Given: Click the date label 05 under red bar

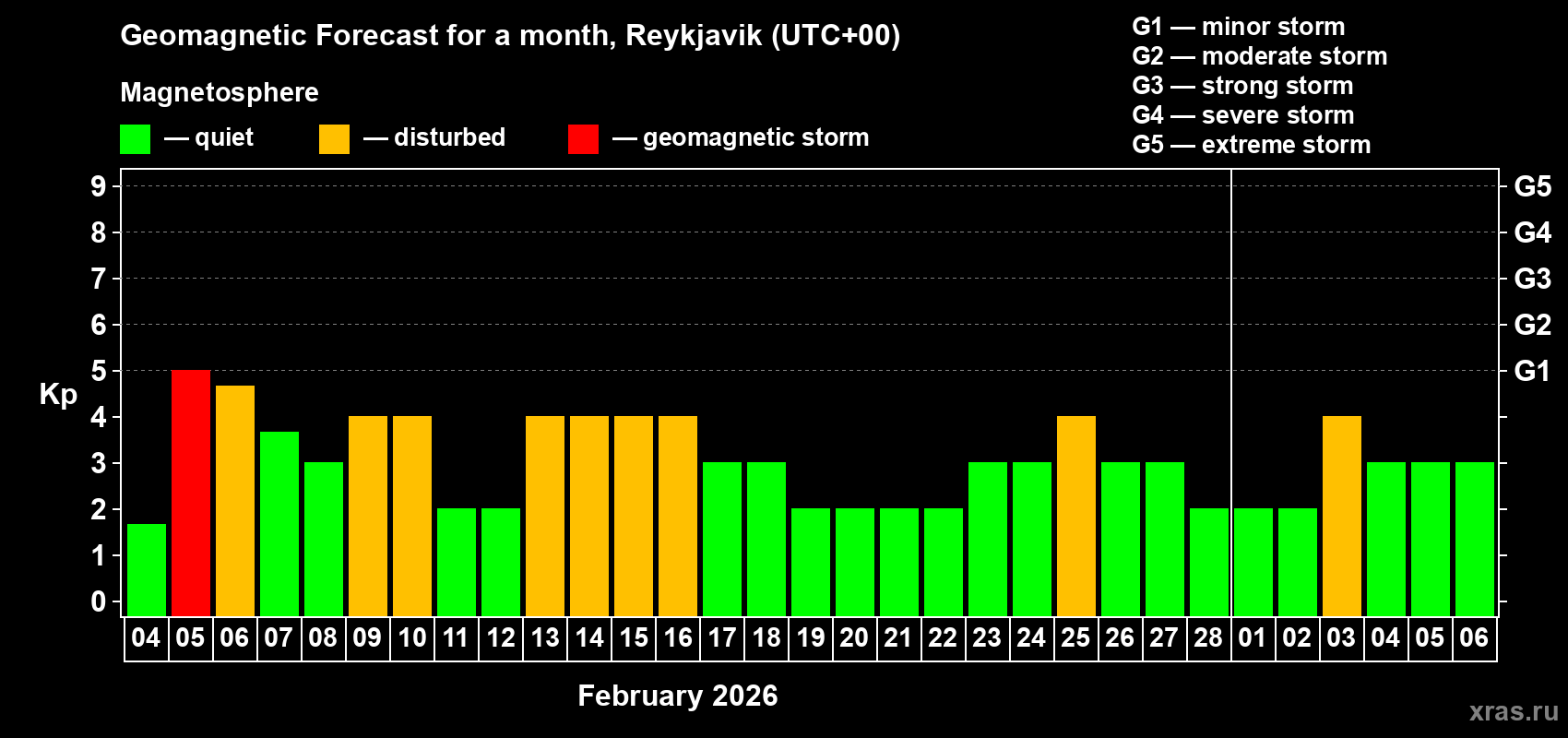Looking at the screenshot, I should tap(190, 638).
